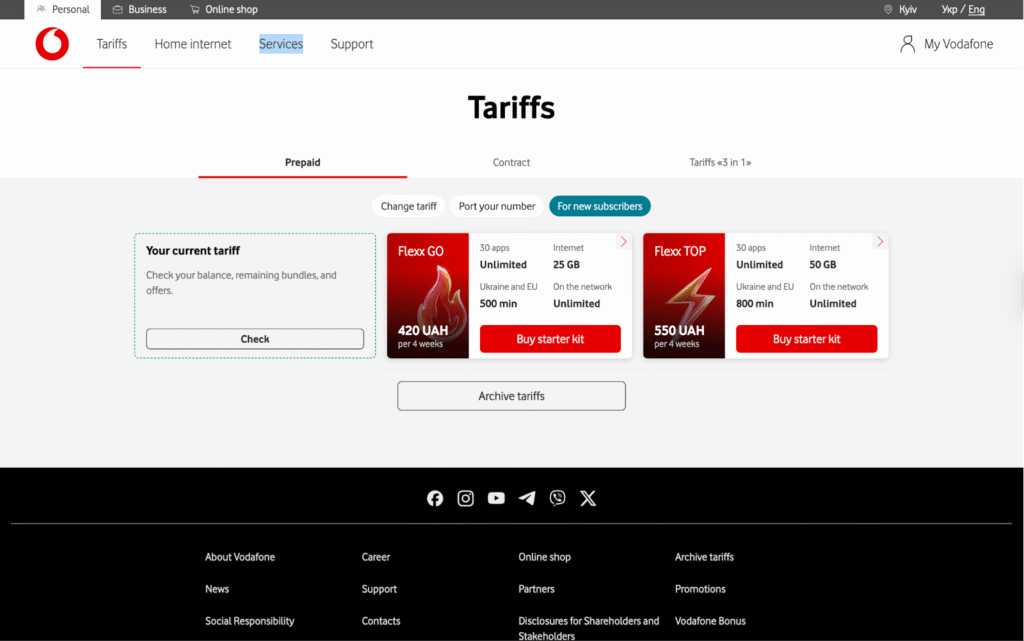This screenshot has width=1024, height=641.
Task: Click the location pin icon near Kyiv
Action: point(888,9)
